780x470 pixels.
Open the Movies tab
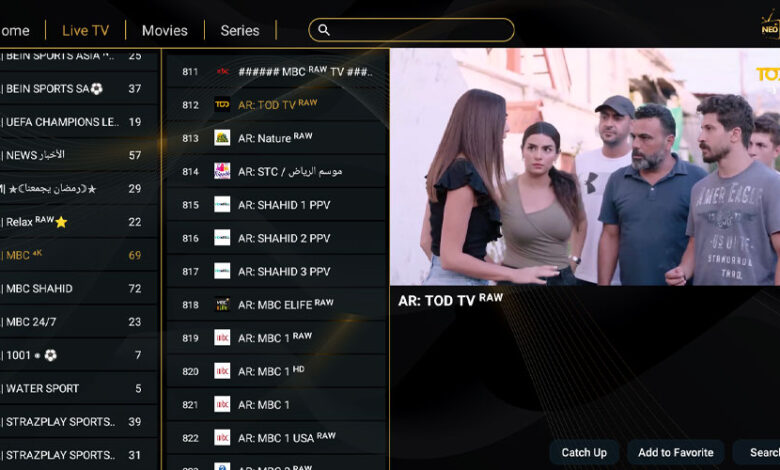click(x=165, y=30)
